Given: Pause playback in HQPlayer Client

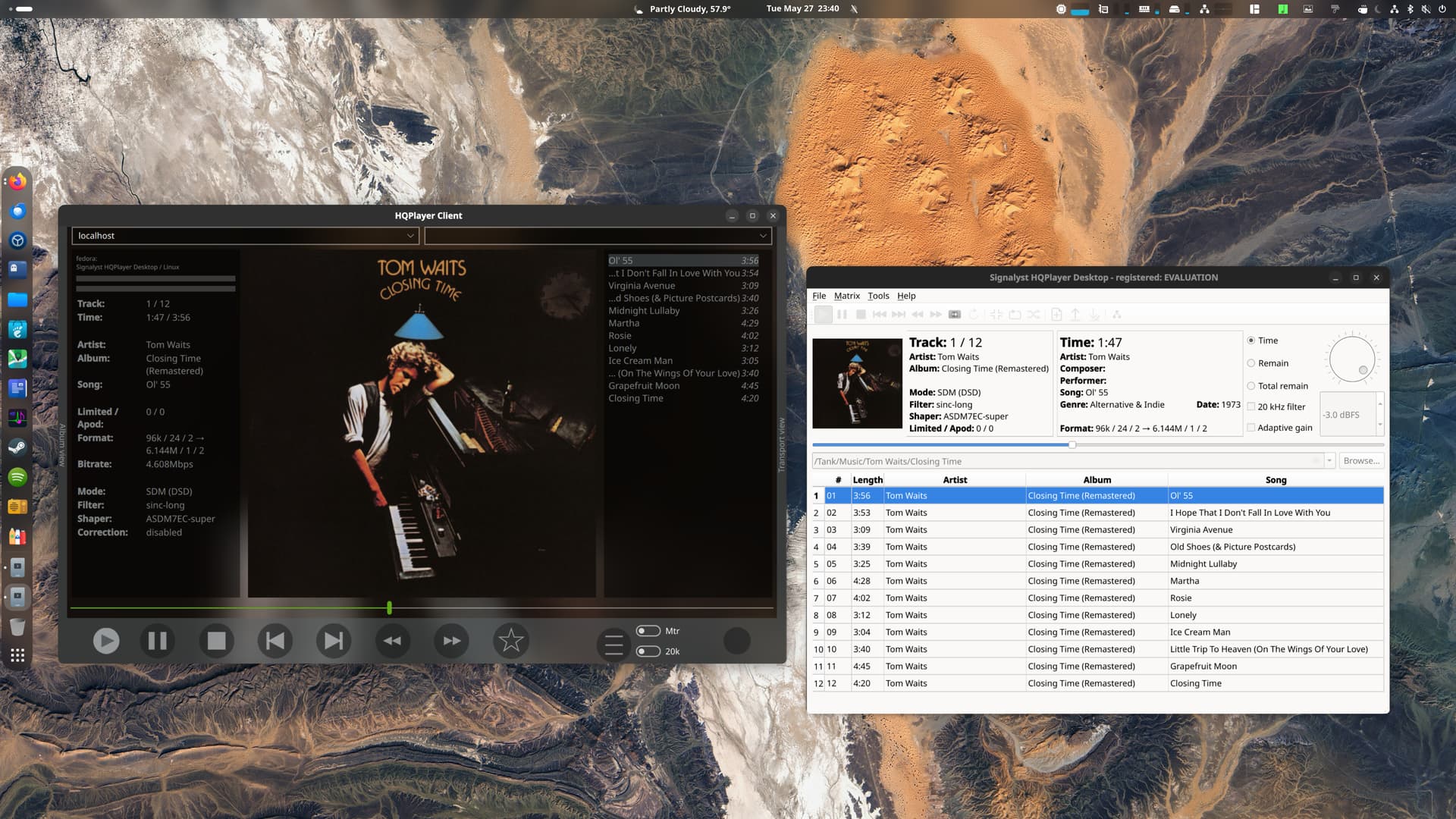Looking at the screenshot, I should click(x=157, y=641).
